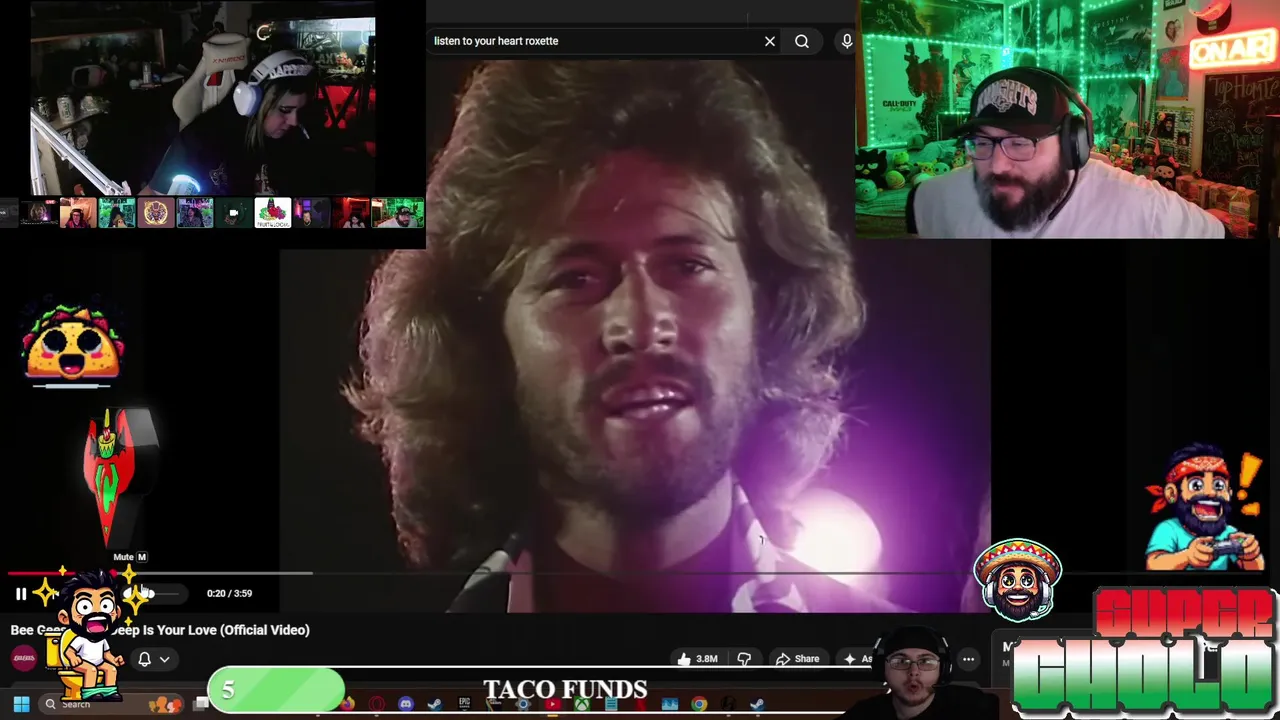Image resolution: width=1280 pixels, height=720 pixels.
Task: Open Discord from the taskbar
Action: pyautogui.click(x=405, y=704)
